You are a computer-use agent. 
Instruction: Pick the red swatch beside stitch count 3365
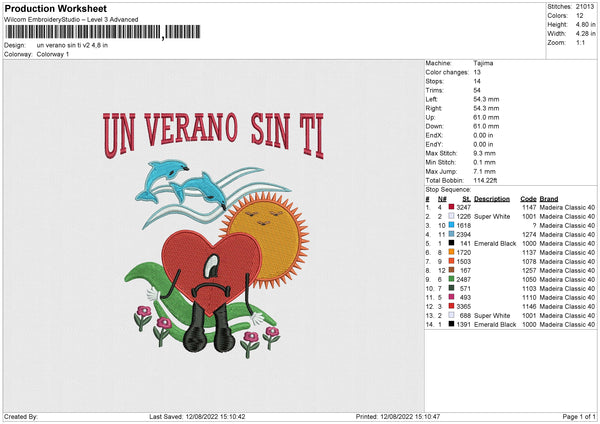451,306
